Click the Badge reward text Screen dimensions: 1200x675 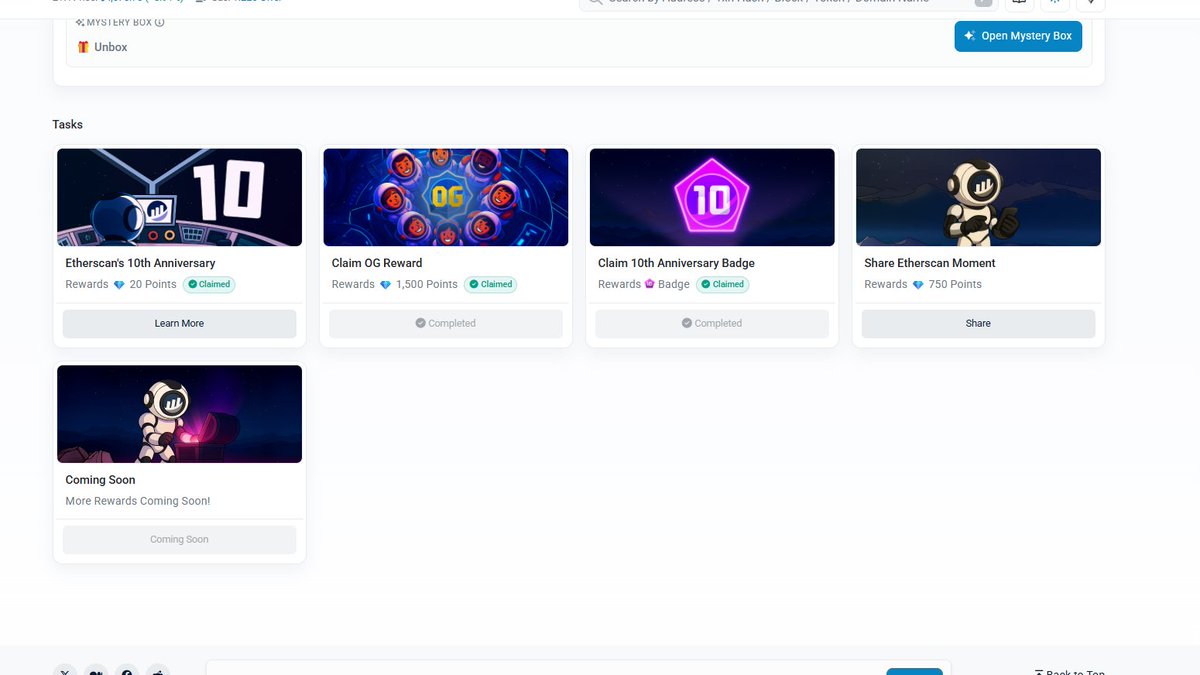click(674, 284)
